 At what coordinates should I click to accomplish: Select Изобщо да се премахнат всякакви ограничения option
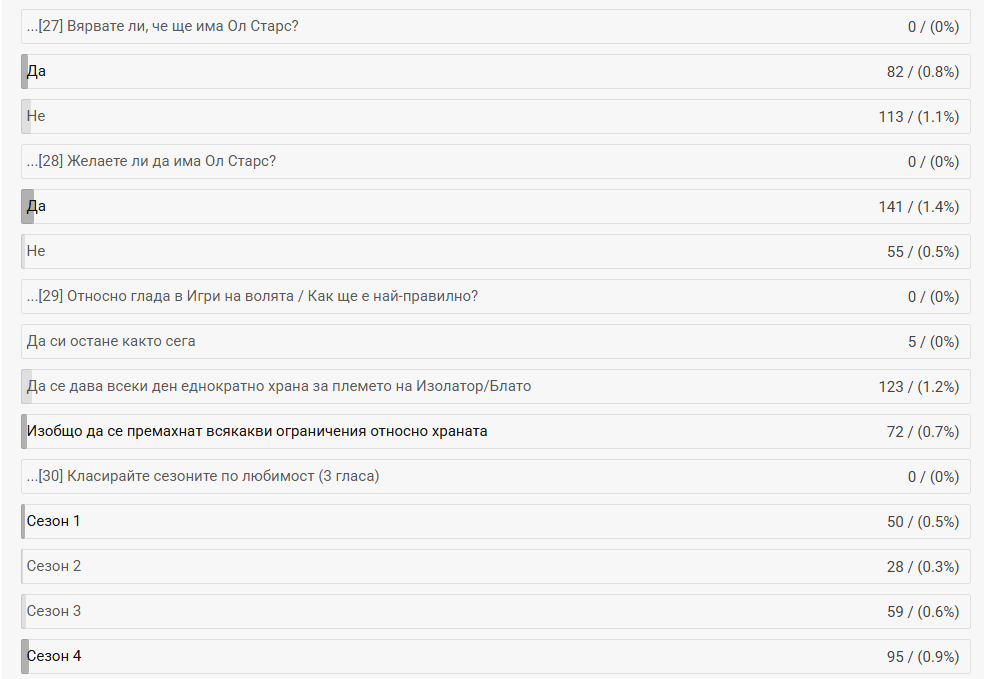pyautogui.click(x=257, y=431)
